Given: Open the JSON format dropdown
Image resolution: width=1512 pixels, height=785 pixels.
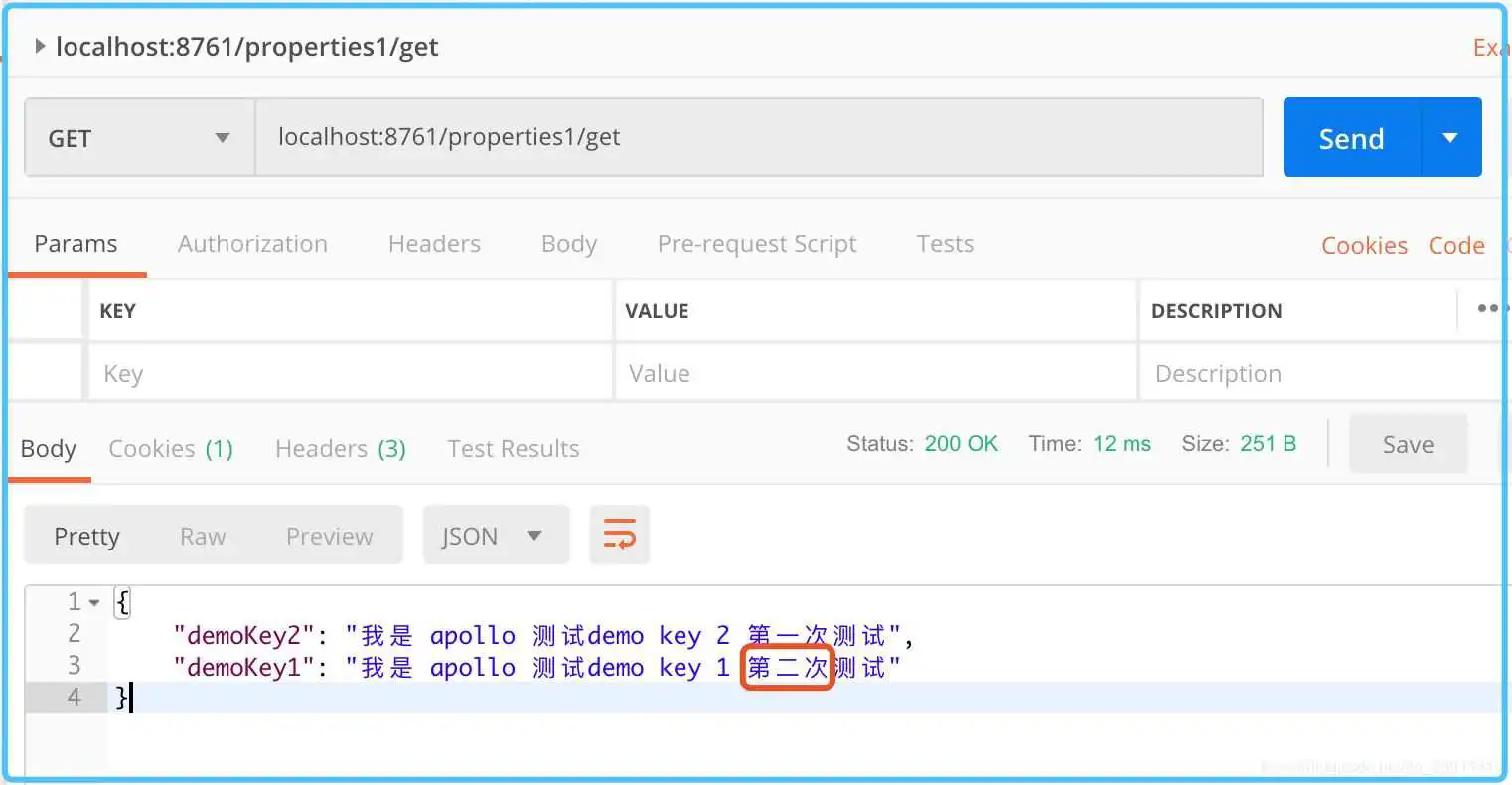Looking at the screenshot, I should pos(496,536).
